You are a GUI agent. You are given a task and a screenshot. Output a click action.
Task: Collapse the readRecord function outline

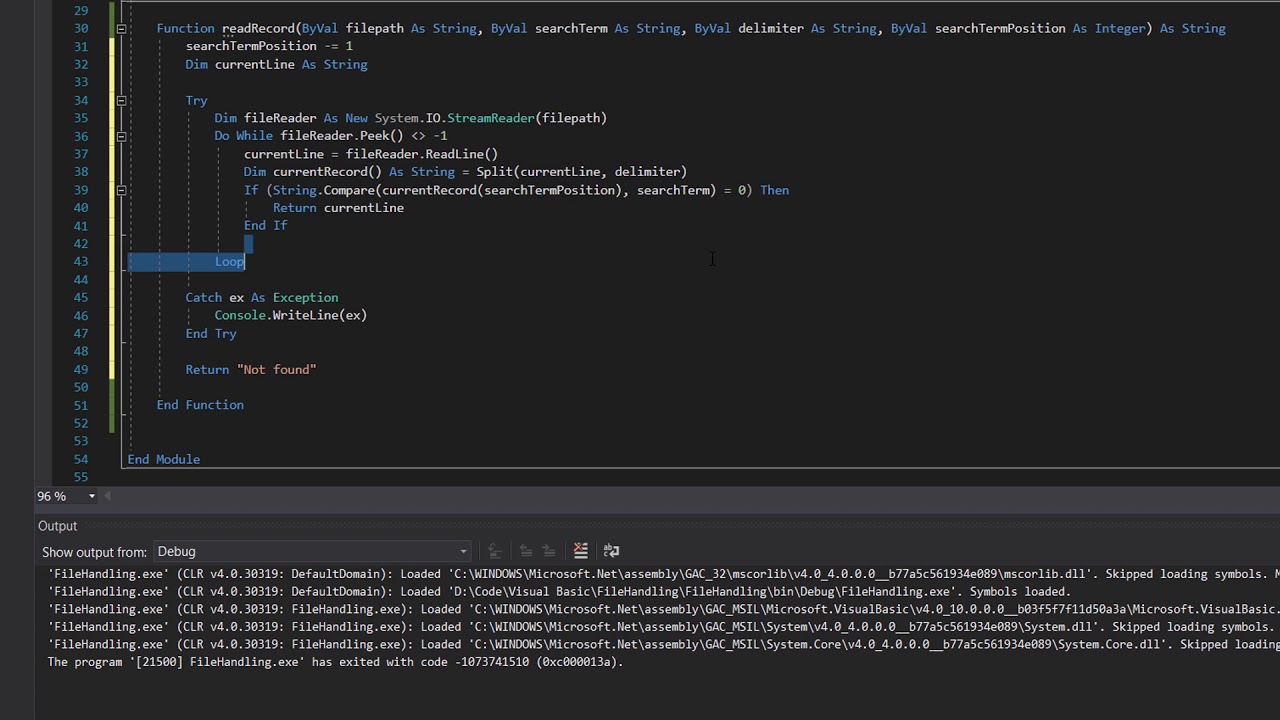click(x=121, y=29)
